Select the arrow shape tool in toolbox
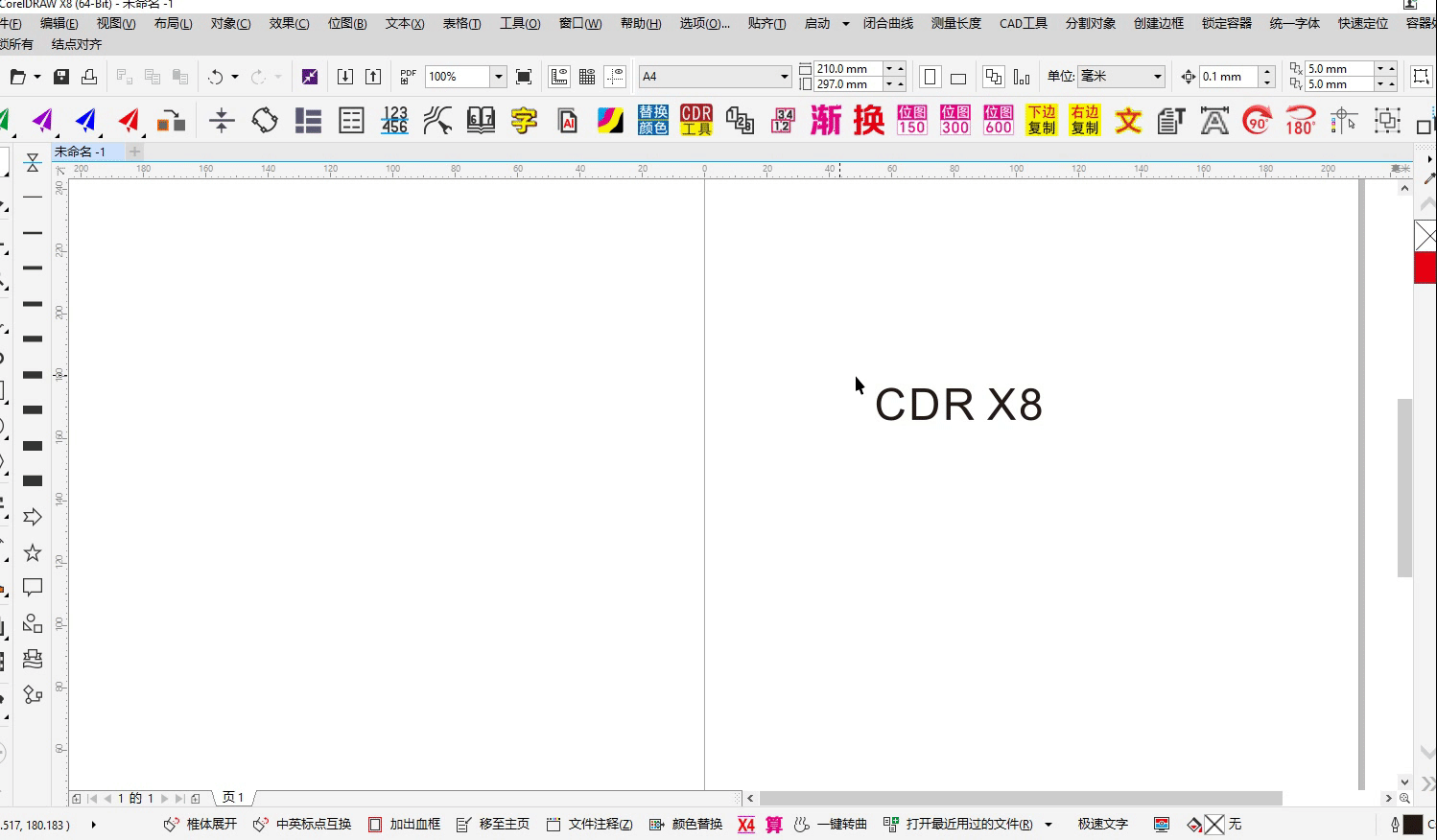 33,517
